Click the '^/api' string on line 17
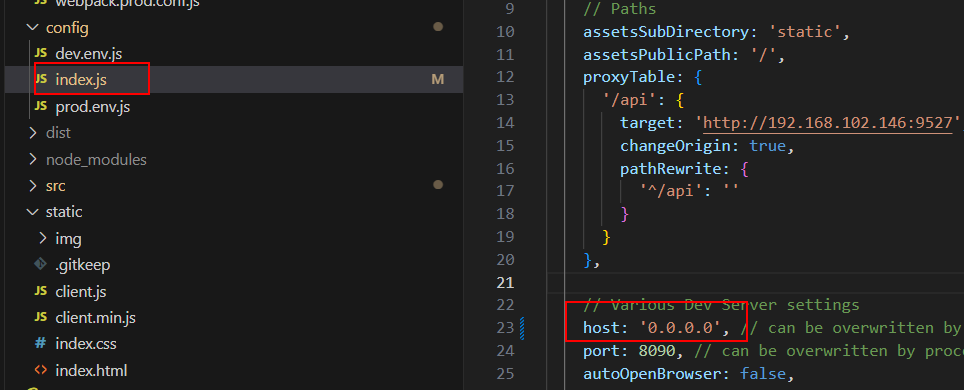The image size is (964, 390). point(671,191)
